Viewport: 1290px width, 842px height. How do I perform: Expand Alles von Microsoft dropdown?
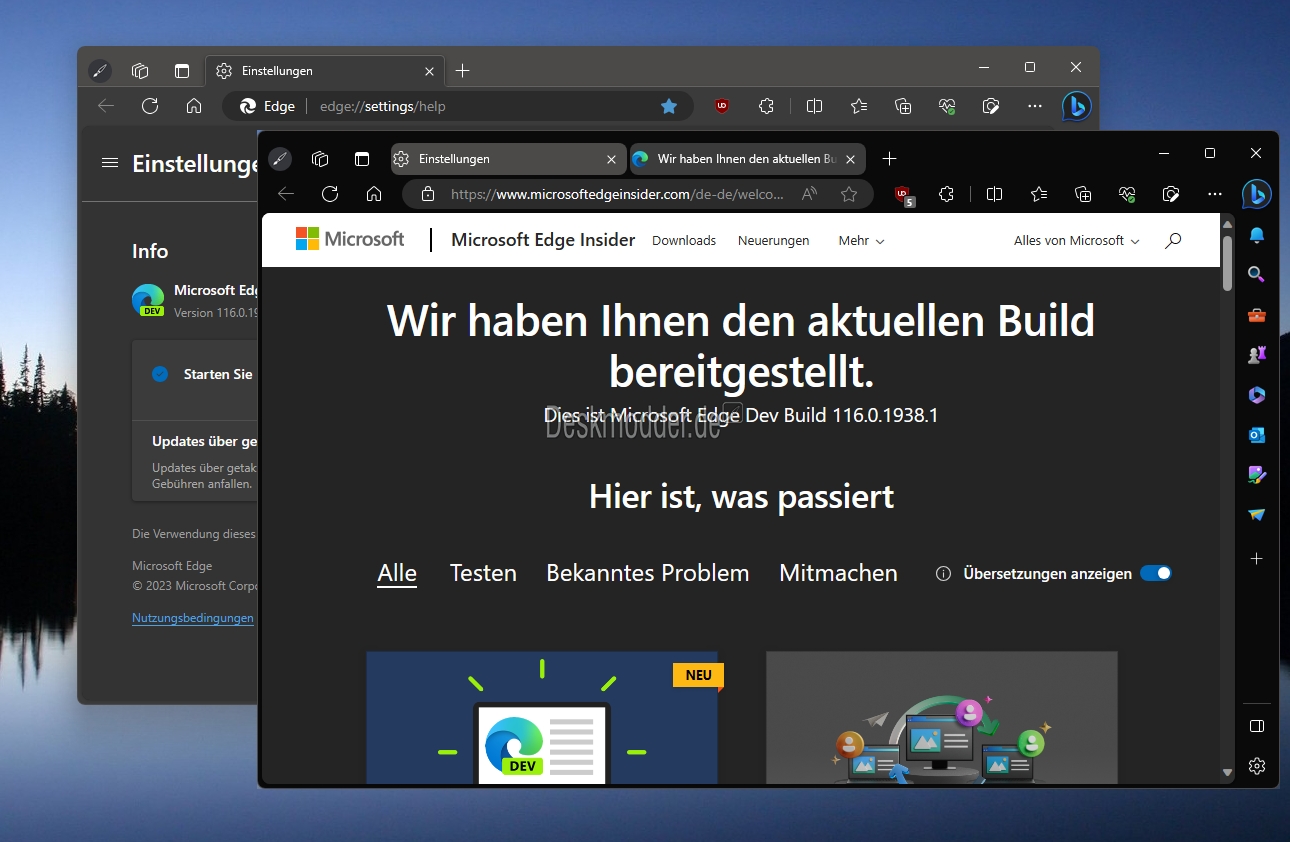pyautogui.click(x=1076, y=241)
